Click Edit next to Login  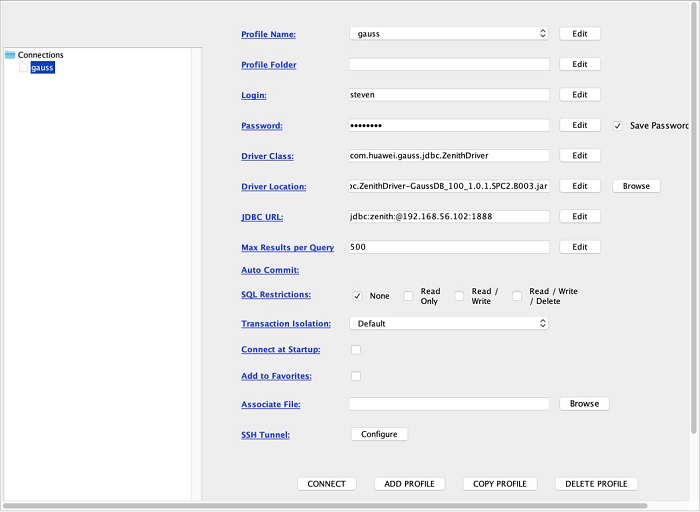[x=579, y=94]
